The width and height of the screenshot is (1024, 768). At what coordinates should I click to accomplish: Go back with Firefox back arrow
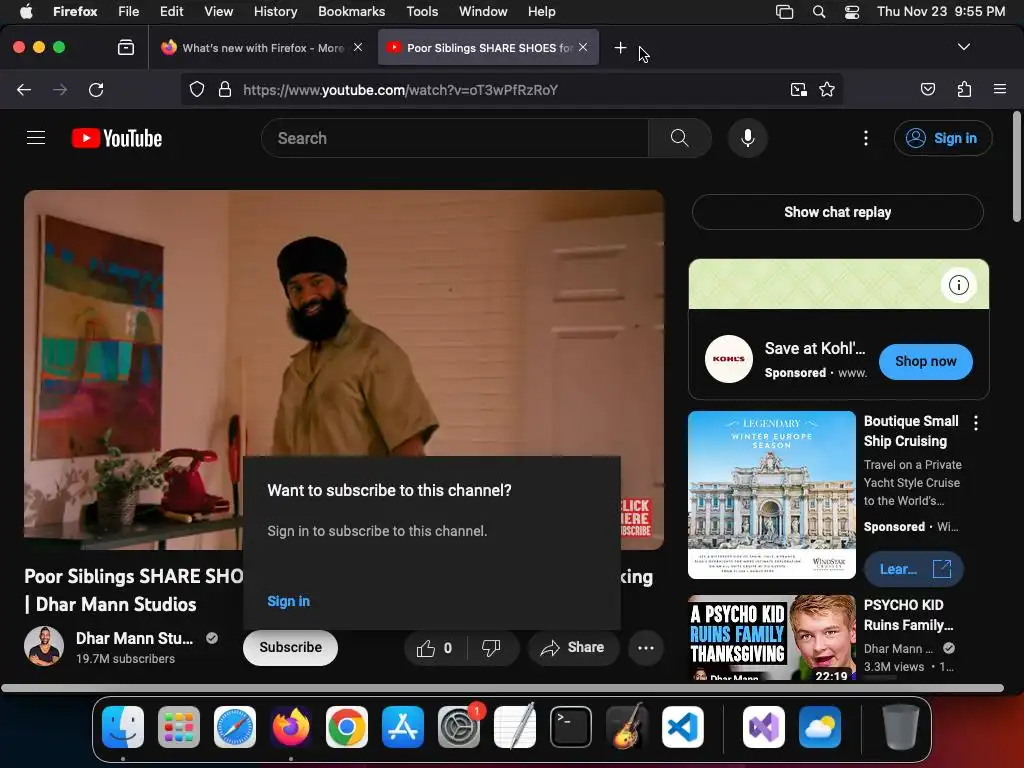tap(24, 90)
